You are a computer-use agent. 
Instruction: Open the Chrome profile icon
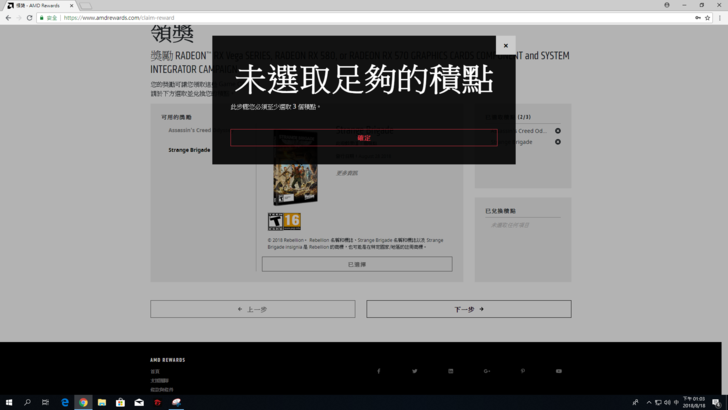(x=667, y=5)
